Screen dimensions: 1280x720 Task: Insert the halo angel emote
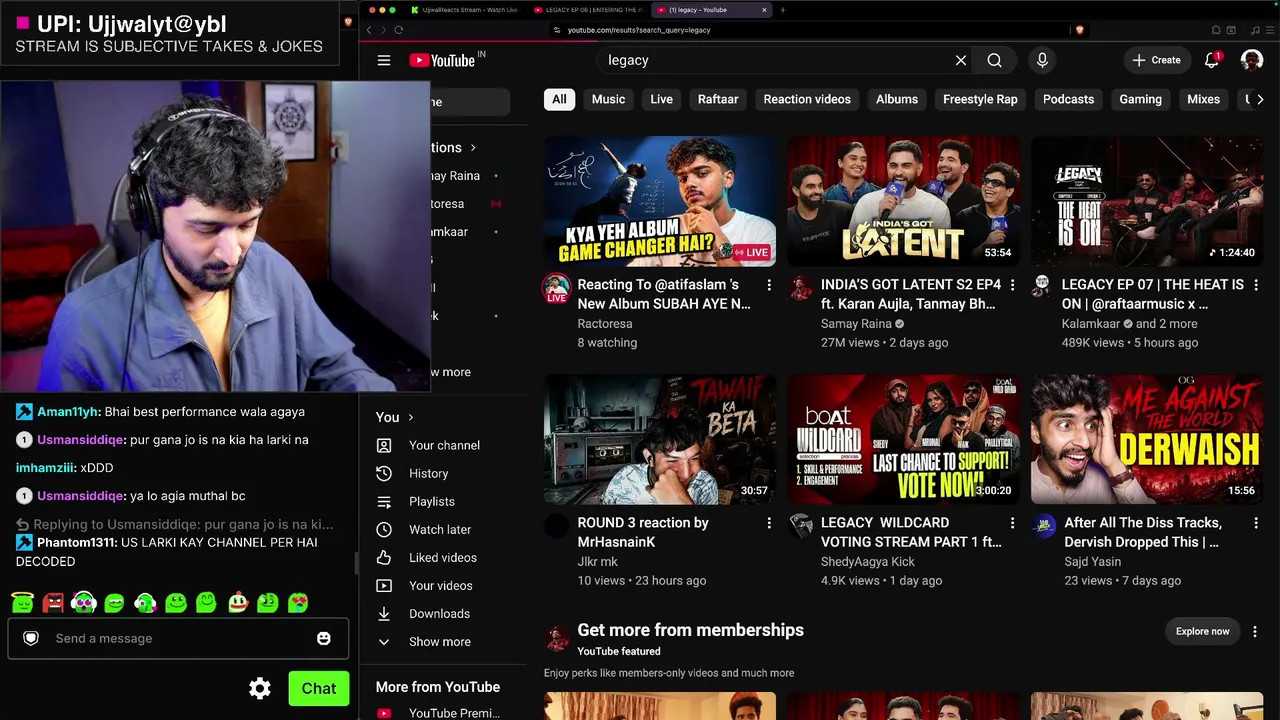pos(22,602)
